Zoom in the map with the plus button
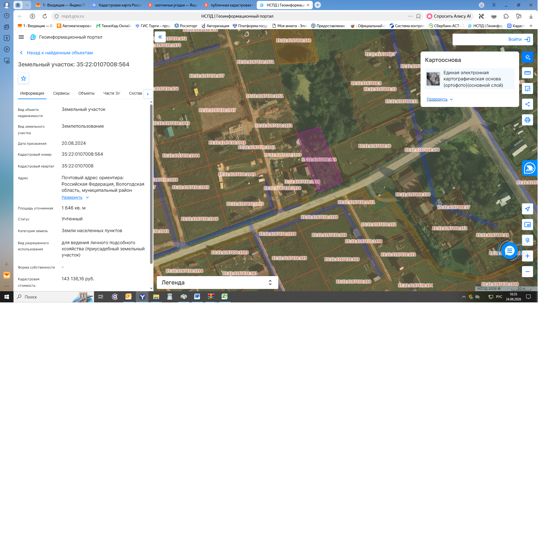 pyautogui.click(x=528, y=256)
